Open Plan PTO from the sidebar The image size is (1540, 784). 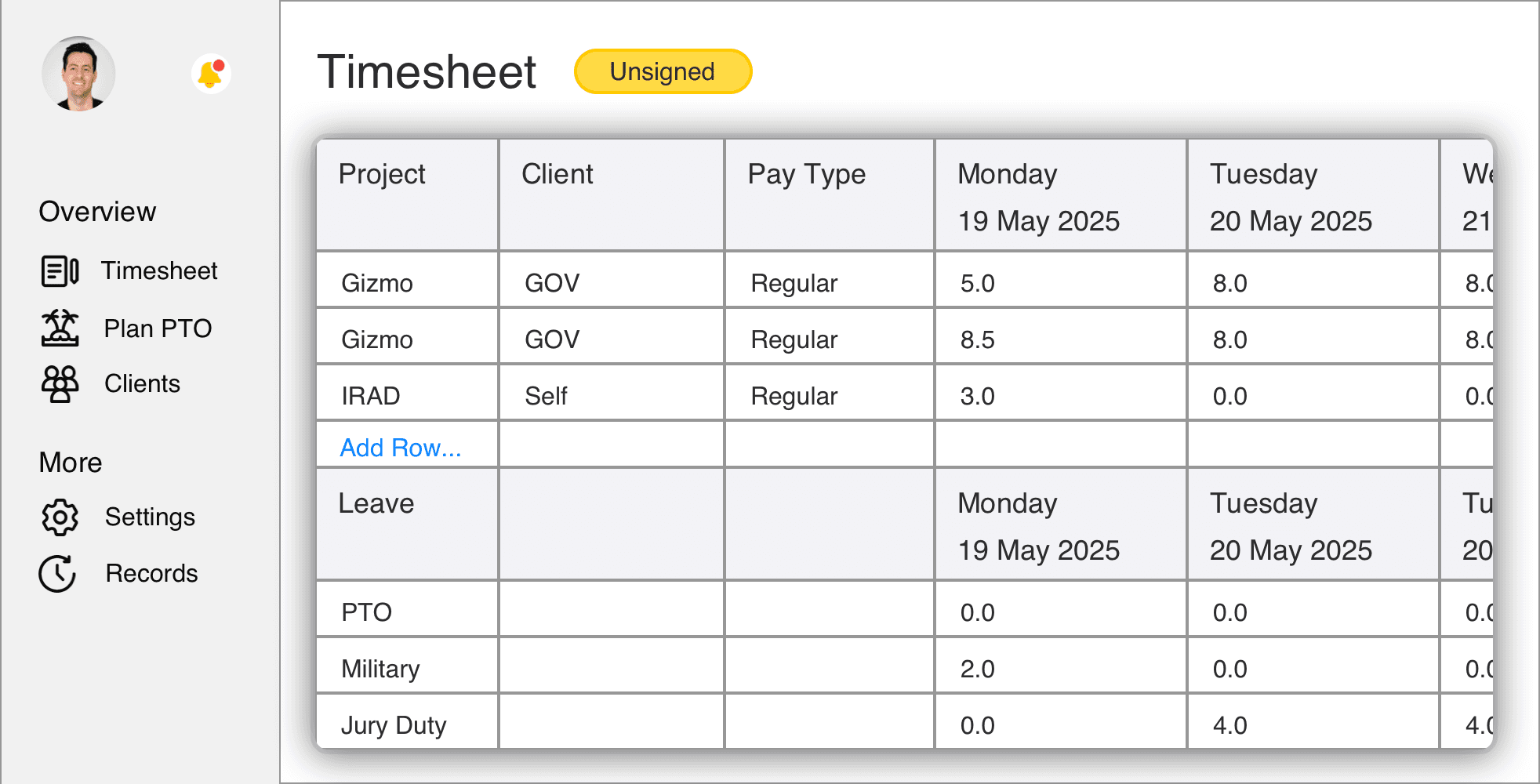pyautogui.click(x=158, y=328)
